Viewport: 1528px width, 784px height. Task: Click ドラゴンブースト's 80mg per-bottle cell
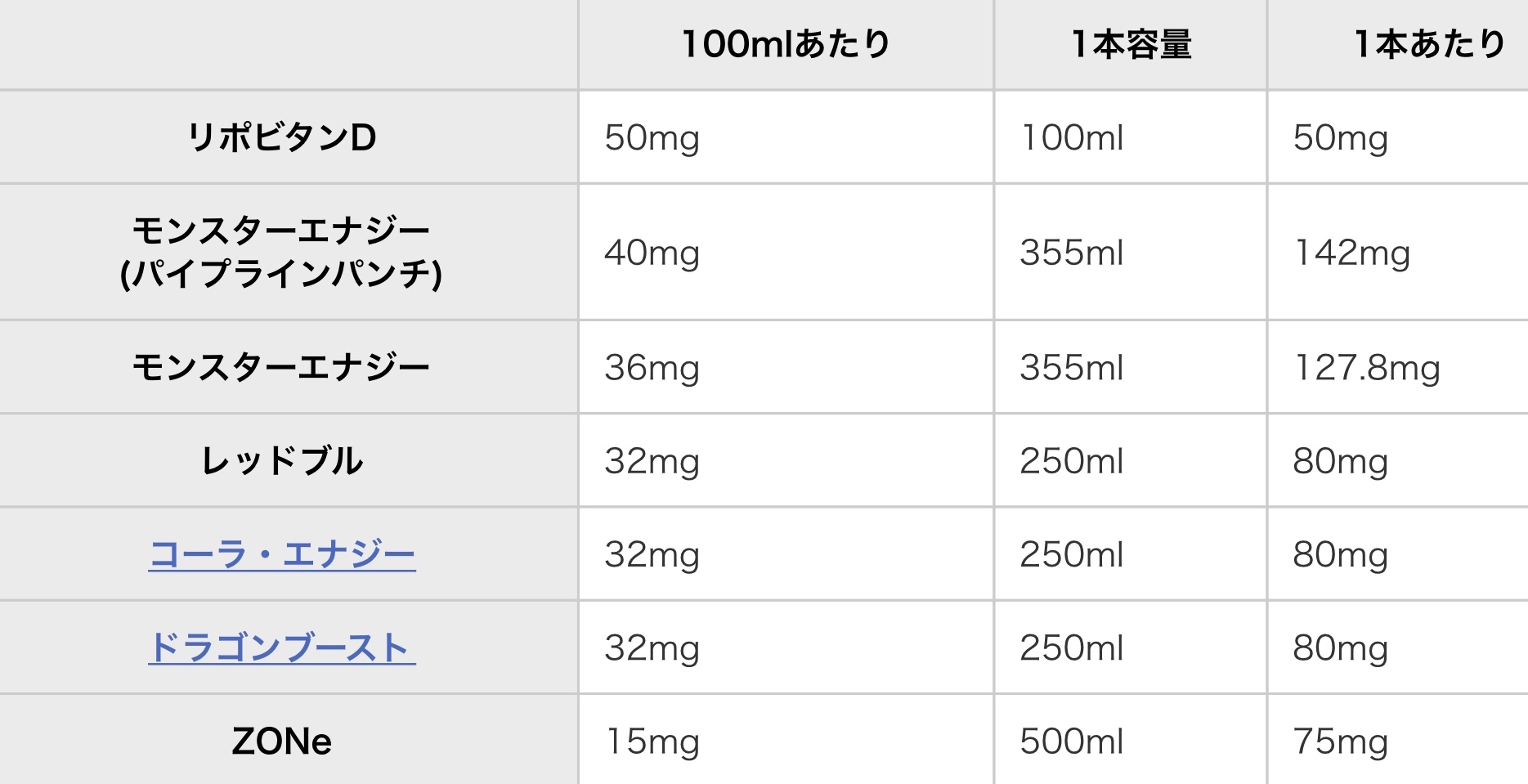click(x=1340, y=648)
